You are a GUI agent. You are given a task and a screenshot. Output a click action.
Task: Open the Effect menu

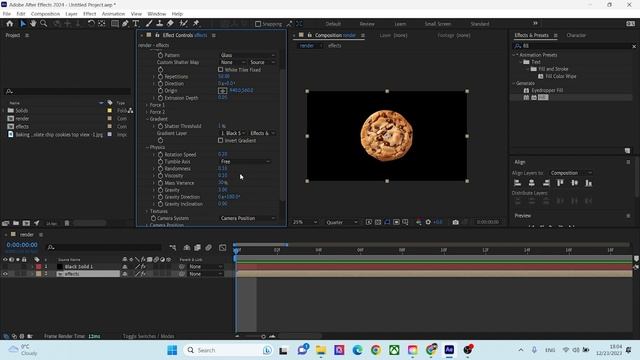89,14
